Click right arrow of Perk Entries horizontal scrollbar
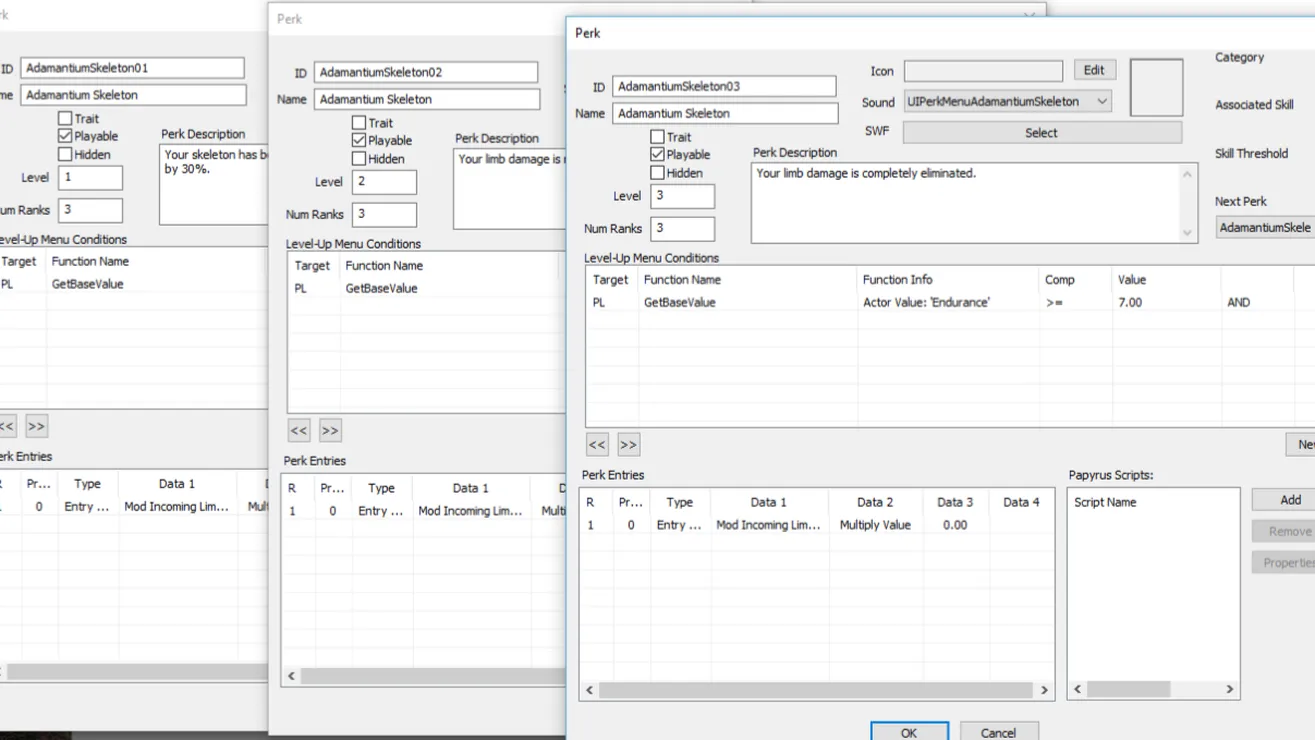 [x=1044, y=690]
